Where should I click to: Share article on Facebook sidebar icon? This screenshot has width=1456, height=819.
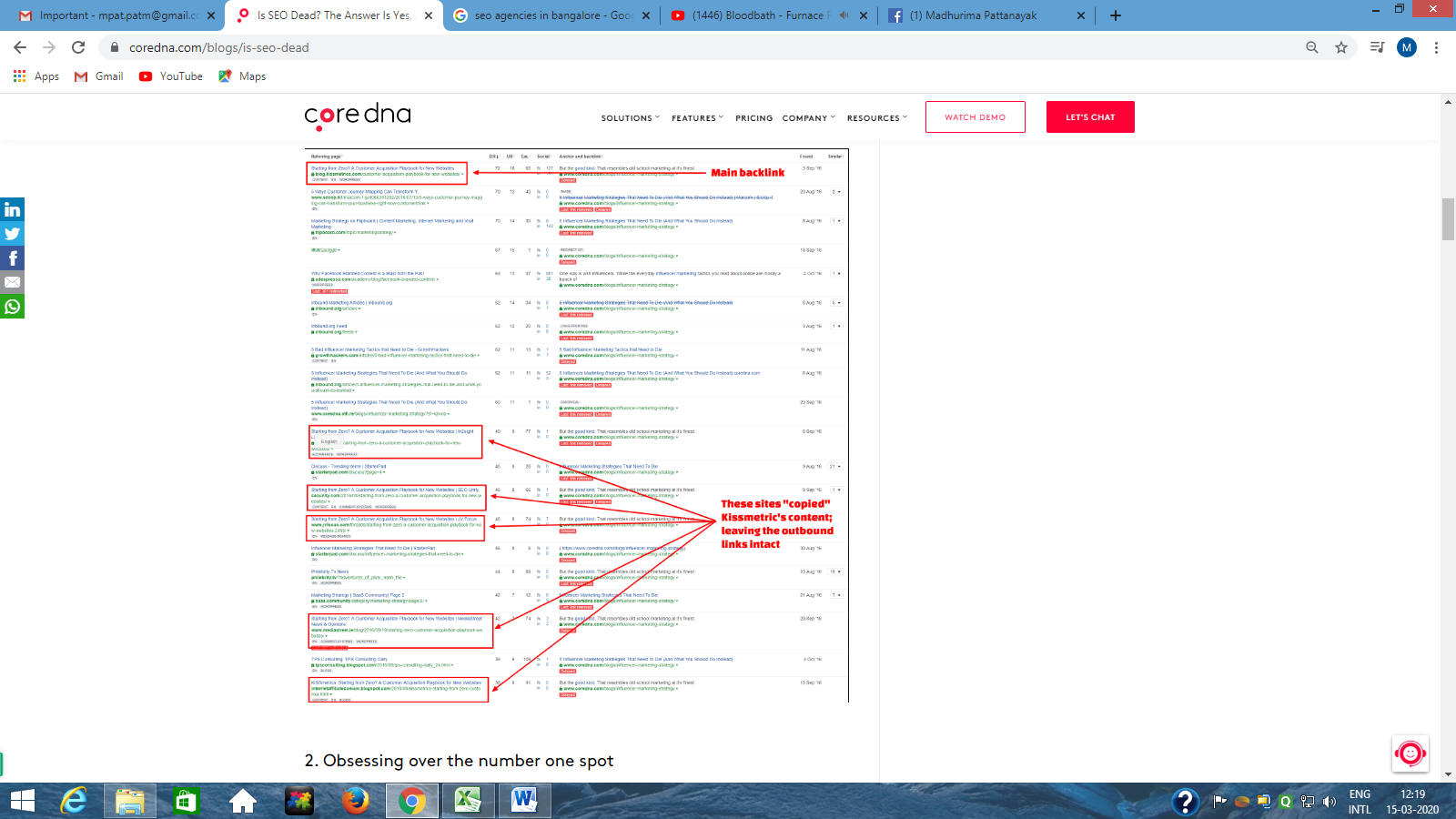pyautogui.click(x=12, y=258)
